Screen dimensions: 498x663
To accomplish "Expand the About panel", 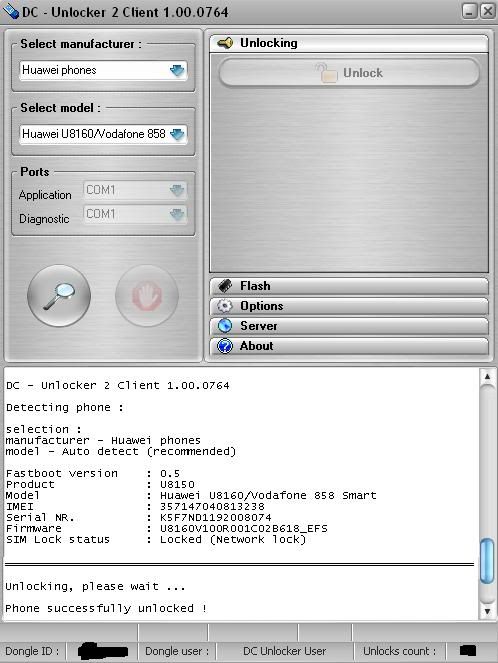I will tap(349, 346).
